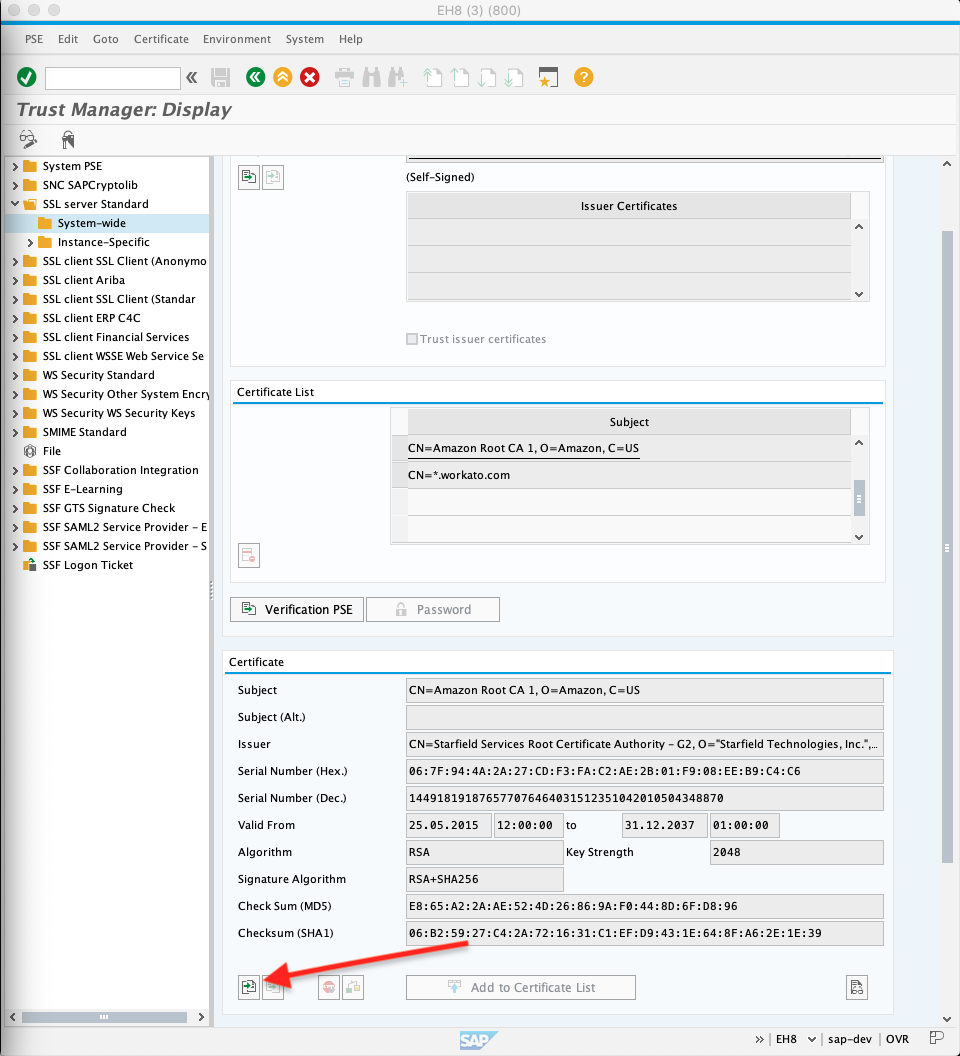Click the red delete certificate icon
The height and width of the screenshot is (1056, 960).
click(328, 987)
